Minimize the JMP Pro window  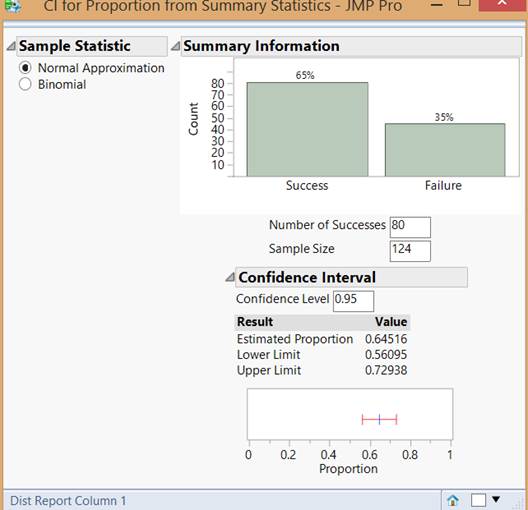click(x=436, y=5)
